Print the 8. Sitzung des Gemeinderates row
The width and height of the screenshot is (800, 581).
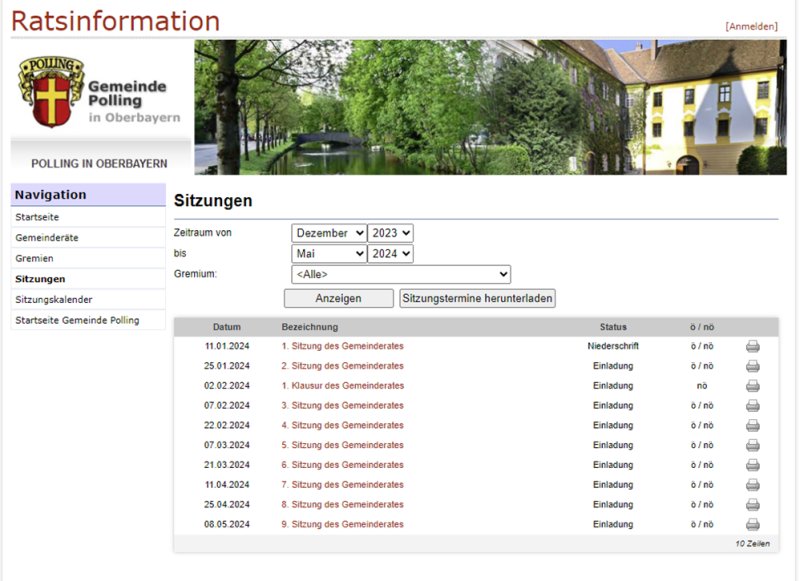(x=753, y=505)
